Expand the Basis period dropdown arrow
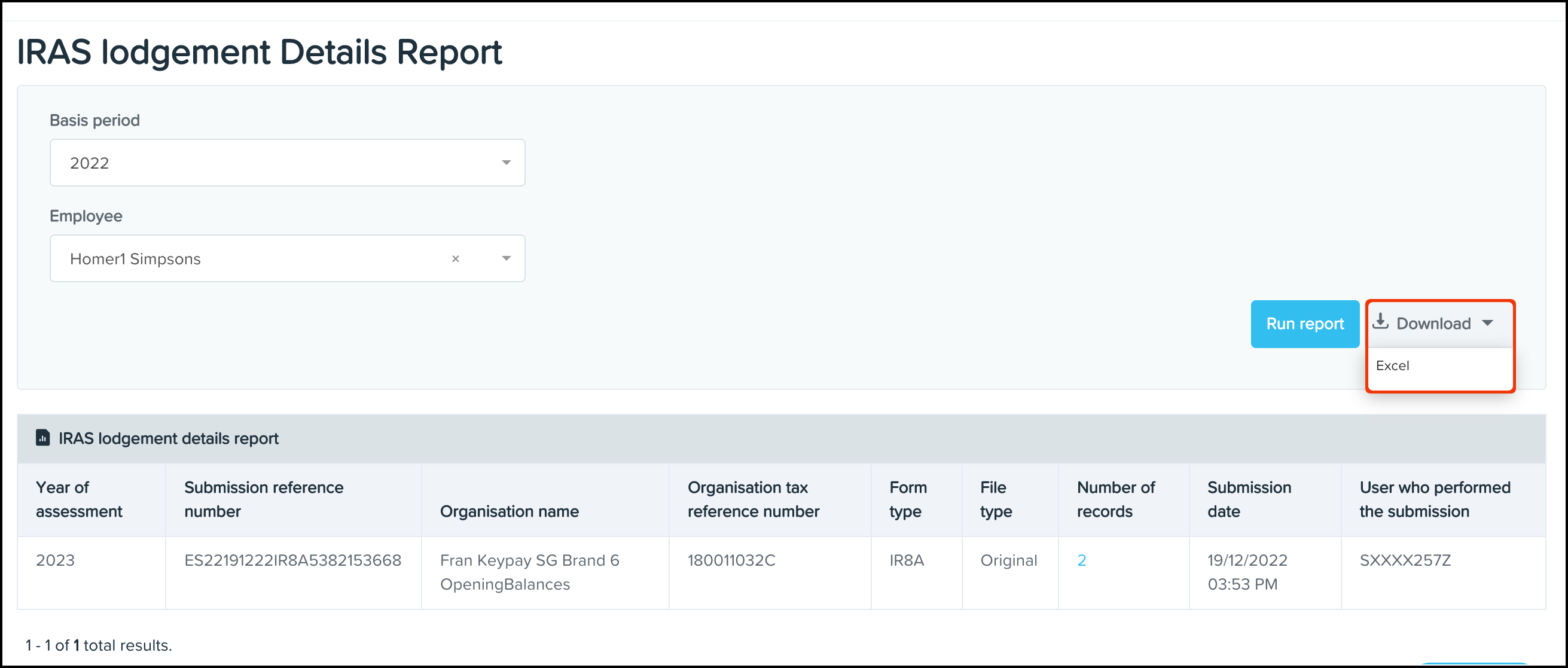The width and height of the screenshot is (1568, 668). 506,163
